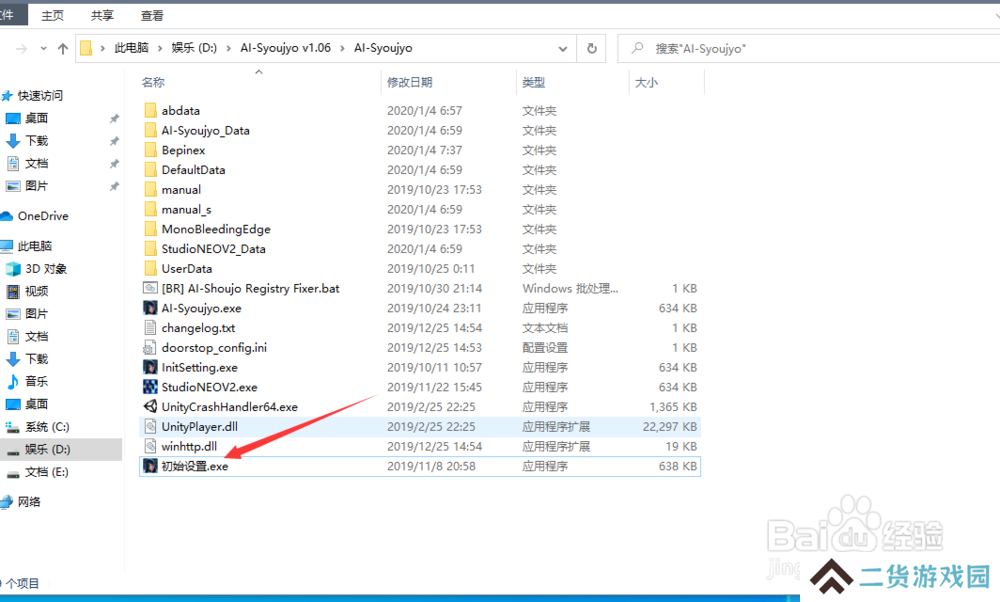Select the changelog.txt document icon

pos(151,328)
